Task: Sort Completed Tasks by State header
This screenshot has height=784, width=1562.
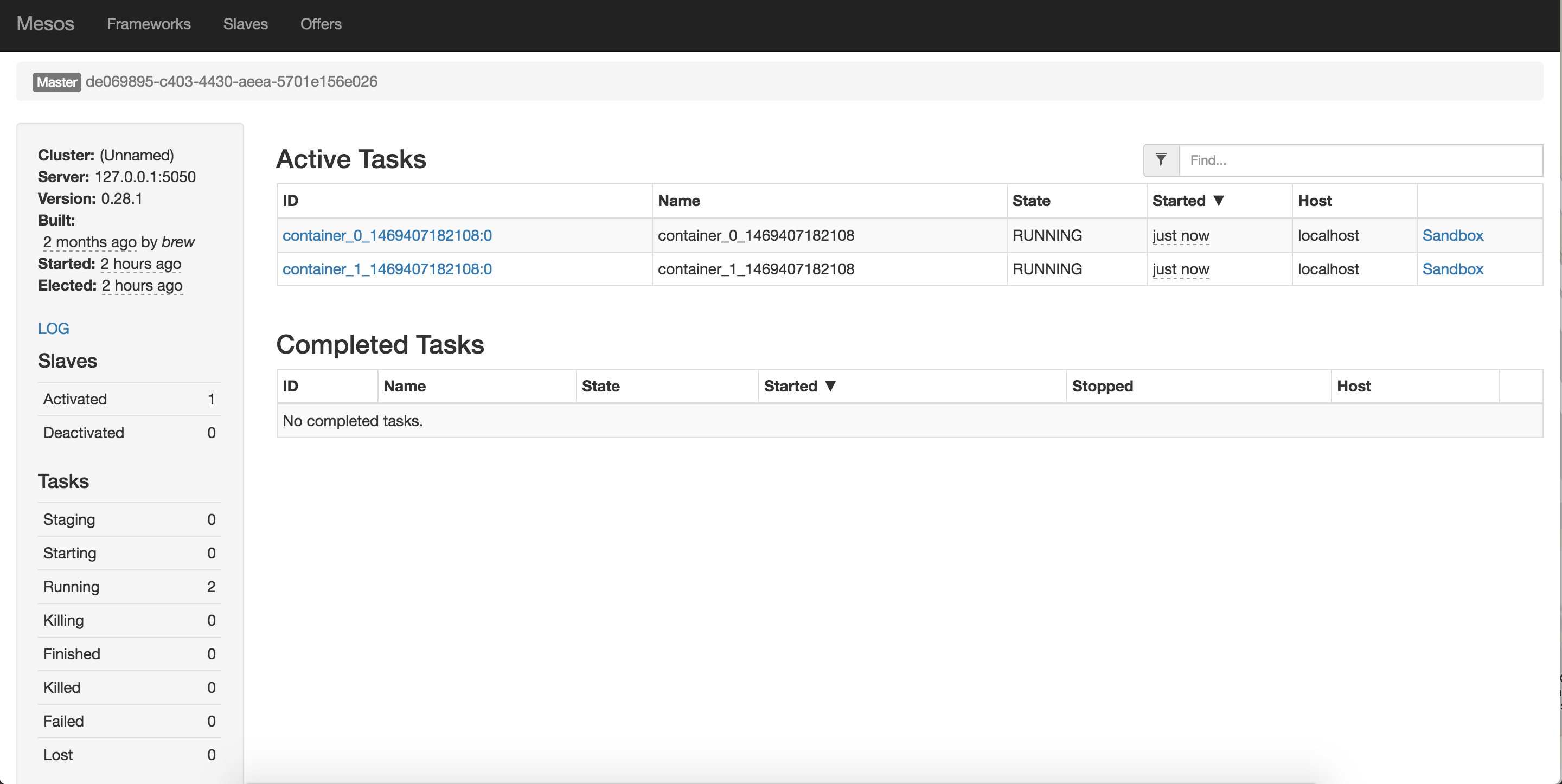Action: (600, 386)
